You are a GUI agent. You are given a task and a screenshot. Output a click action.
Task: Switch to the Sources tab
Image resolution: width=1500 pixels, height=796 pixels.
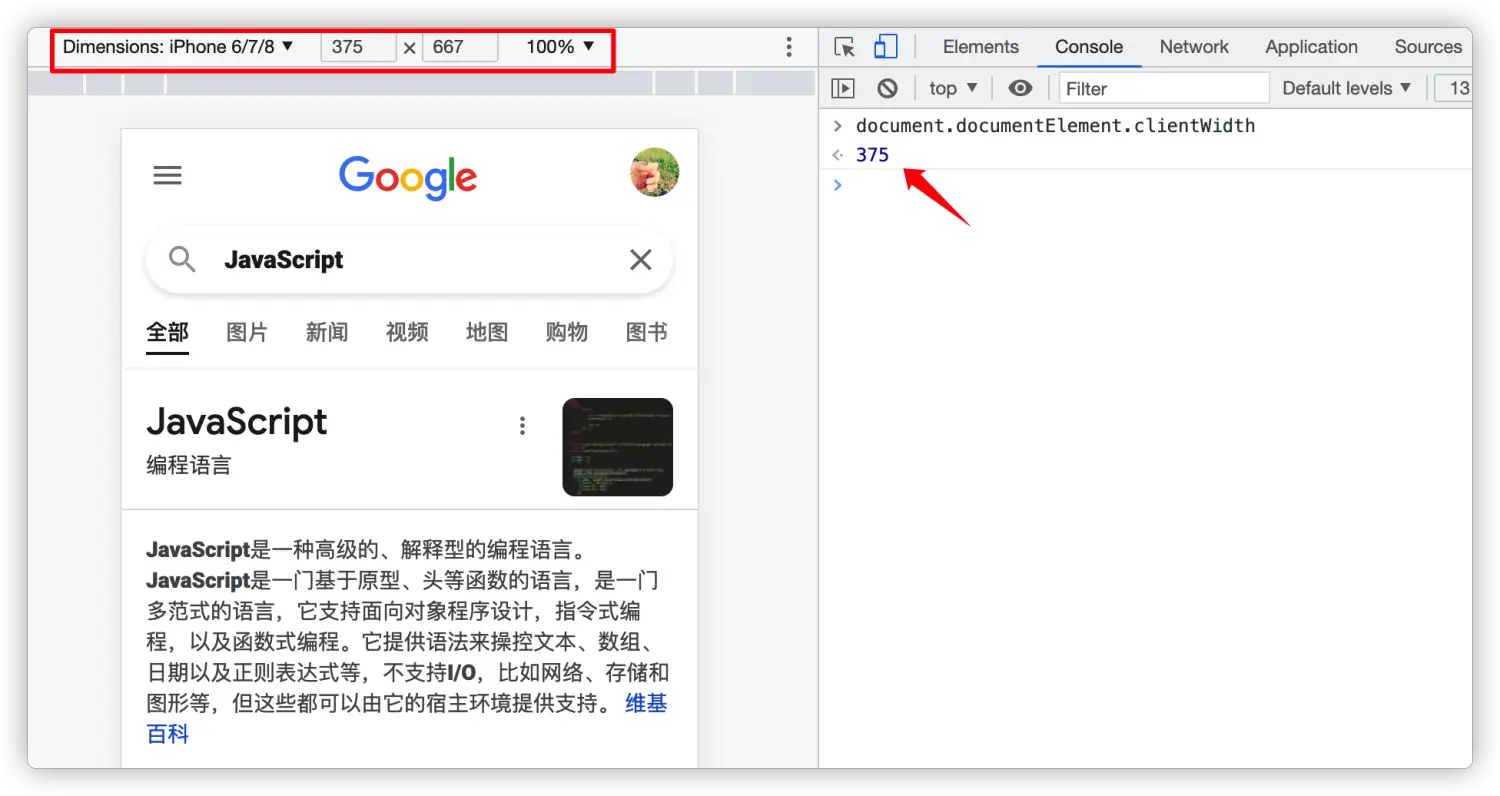coord(1428,47)
